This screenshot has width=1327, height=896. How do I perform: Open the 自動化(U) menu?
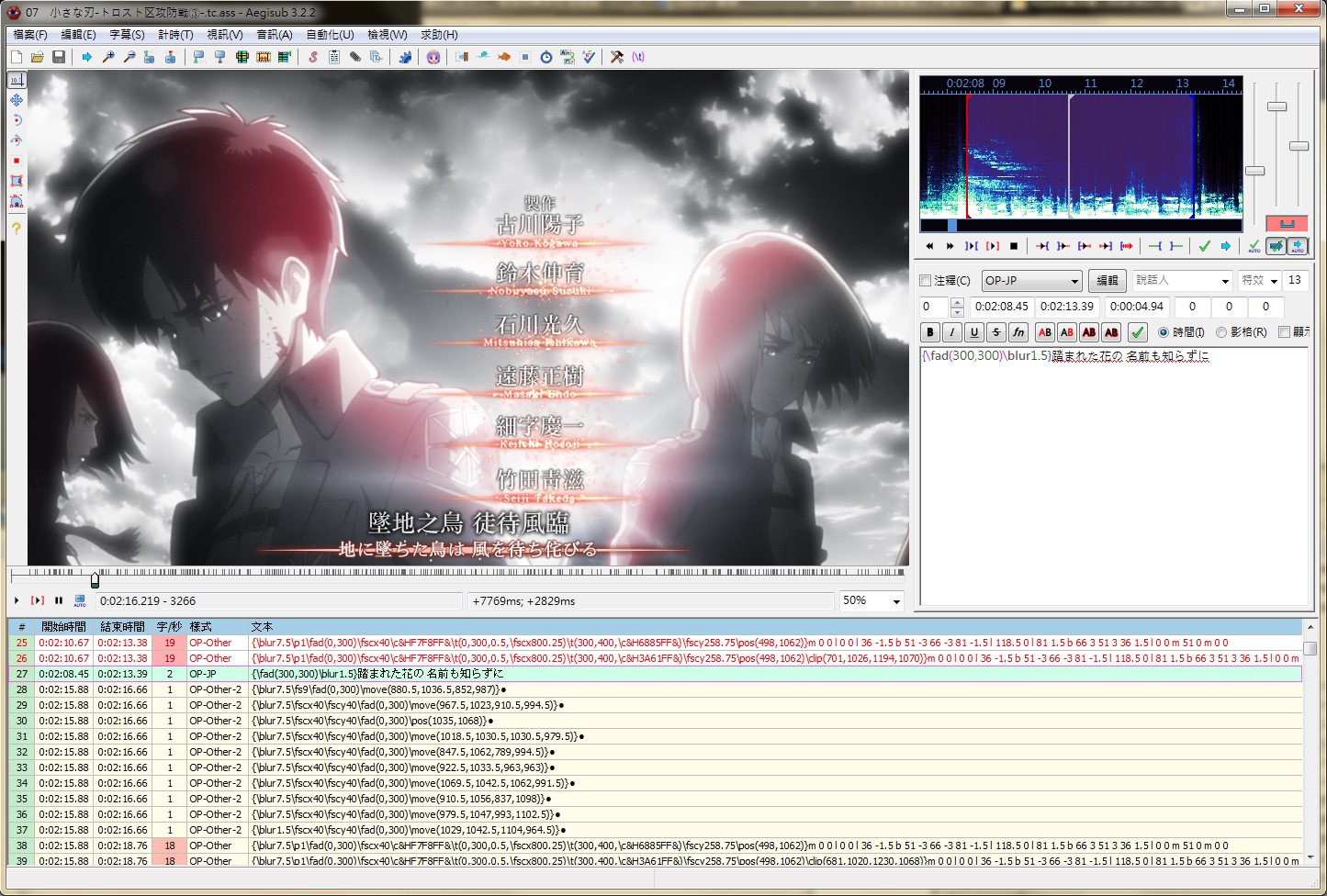[330, 35]
